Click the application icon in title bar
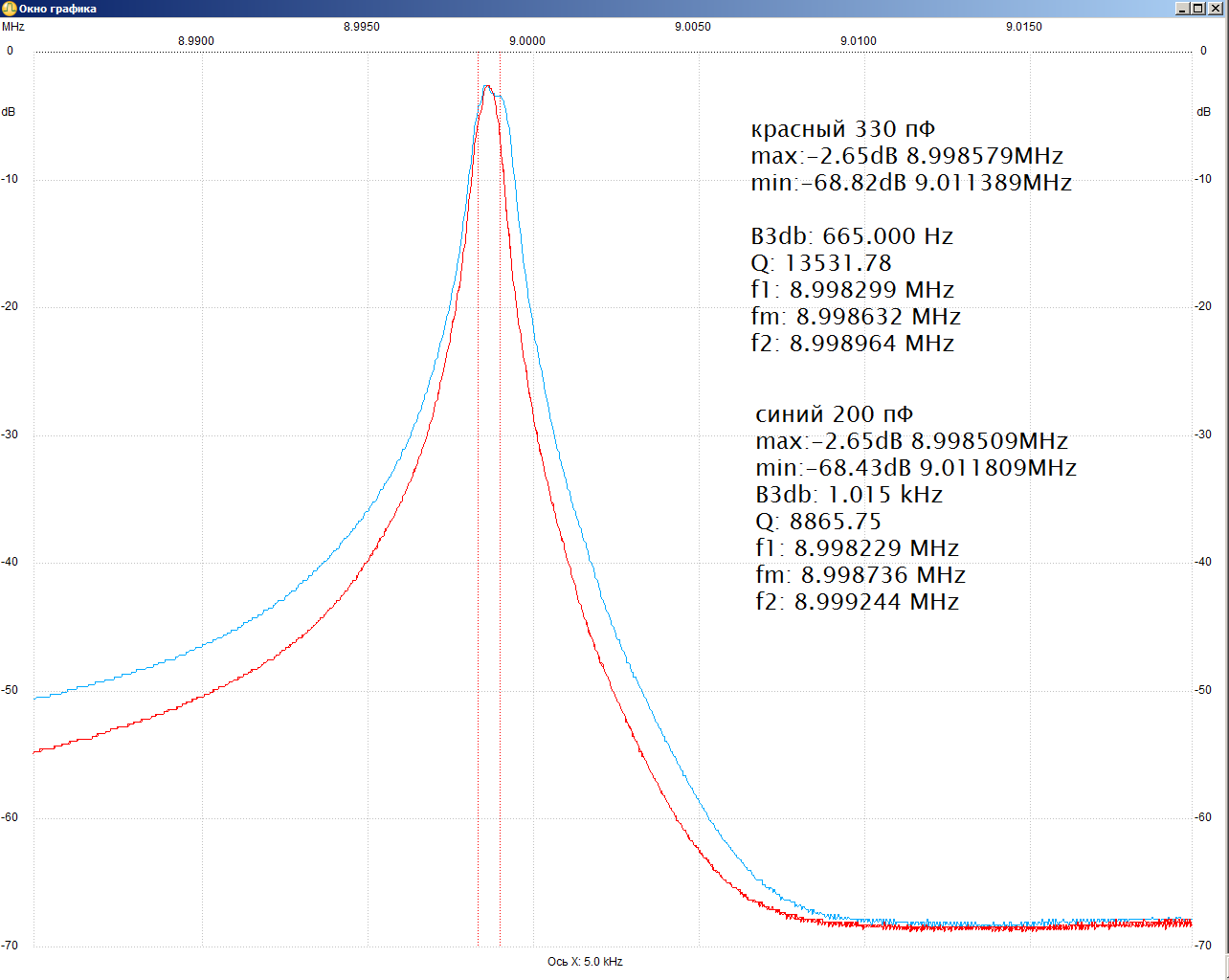This screenshot has width=1229, height=980. tap(9, 9)
